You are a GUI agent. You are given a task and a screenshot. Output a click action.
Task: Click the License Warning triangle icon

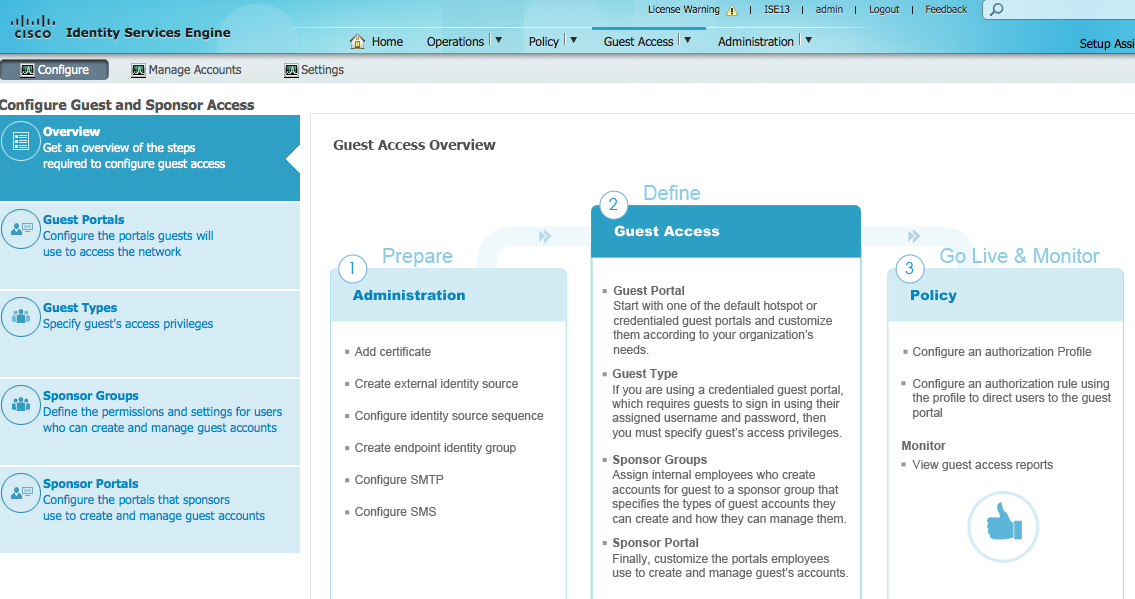pyautogui.click(x=732, y=10)
